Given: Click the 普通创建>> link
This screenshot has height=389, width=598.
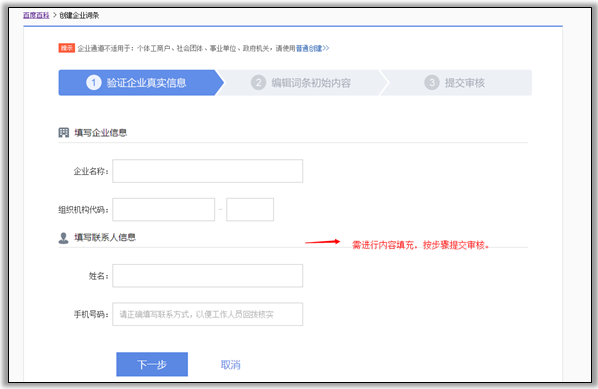Looking at the screenshot, I should 312,48.
